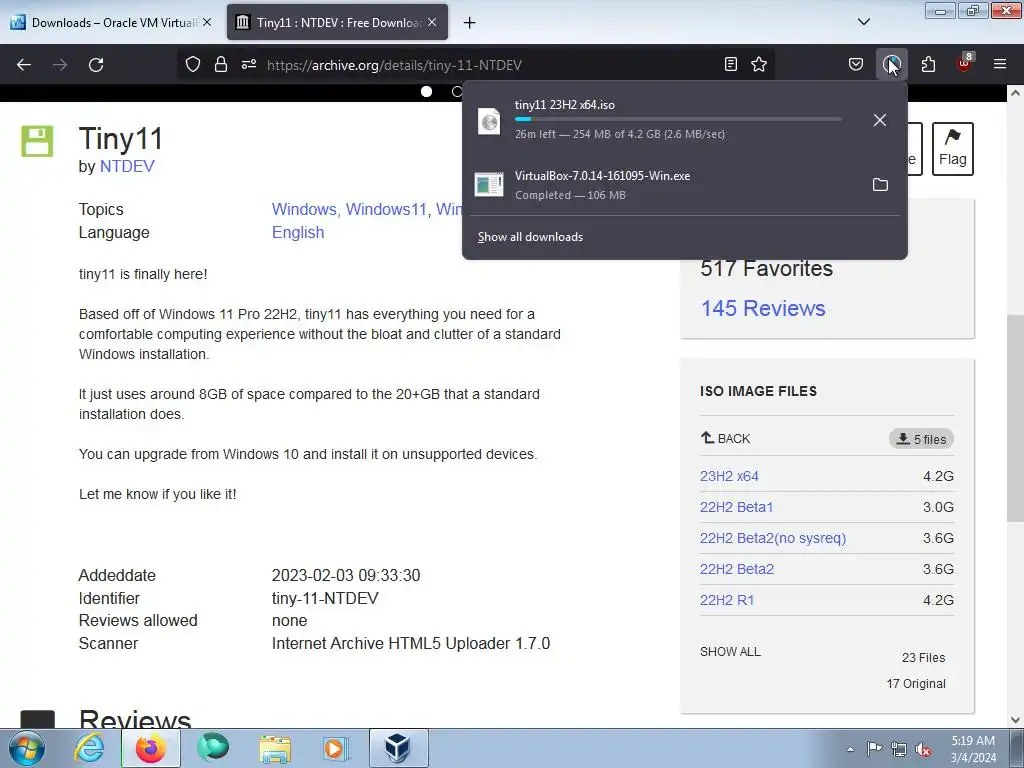Download the 22H2 R1 ISO
The width and height of the screenshot is (1024, 768).
[727, 600]
